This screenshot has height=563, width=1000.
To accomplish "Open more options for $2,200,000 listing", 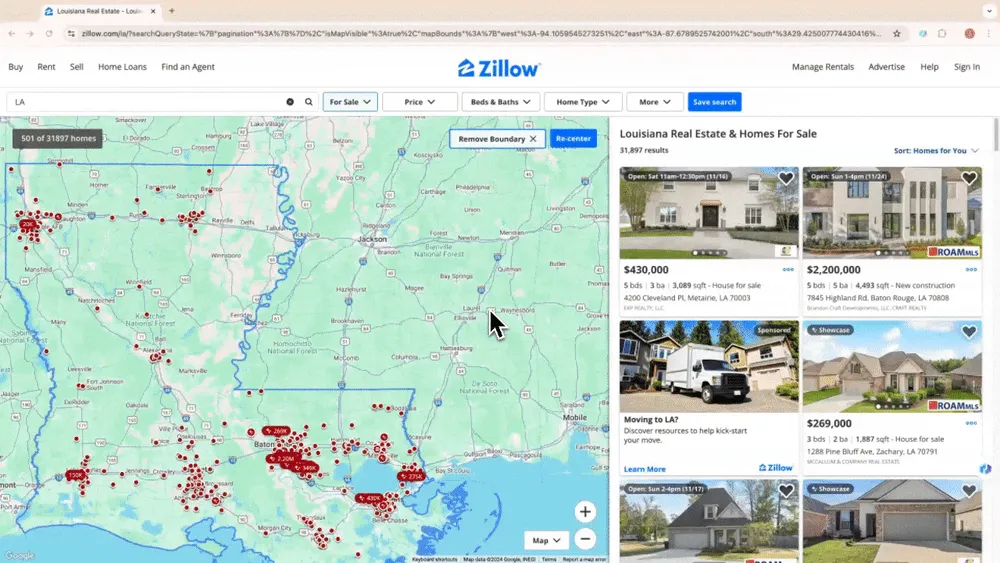I will point(971,270).
